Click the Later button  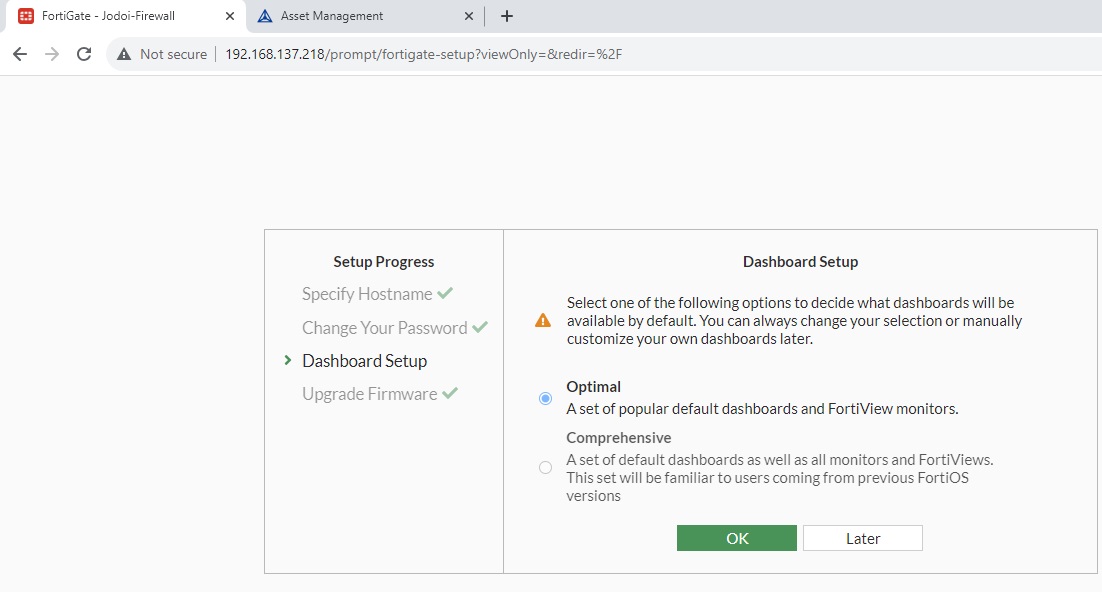[862, 538]
